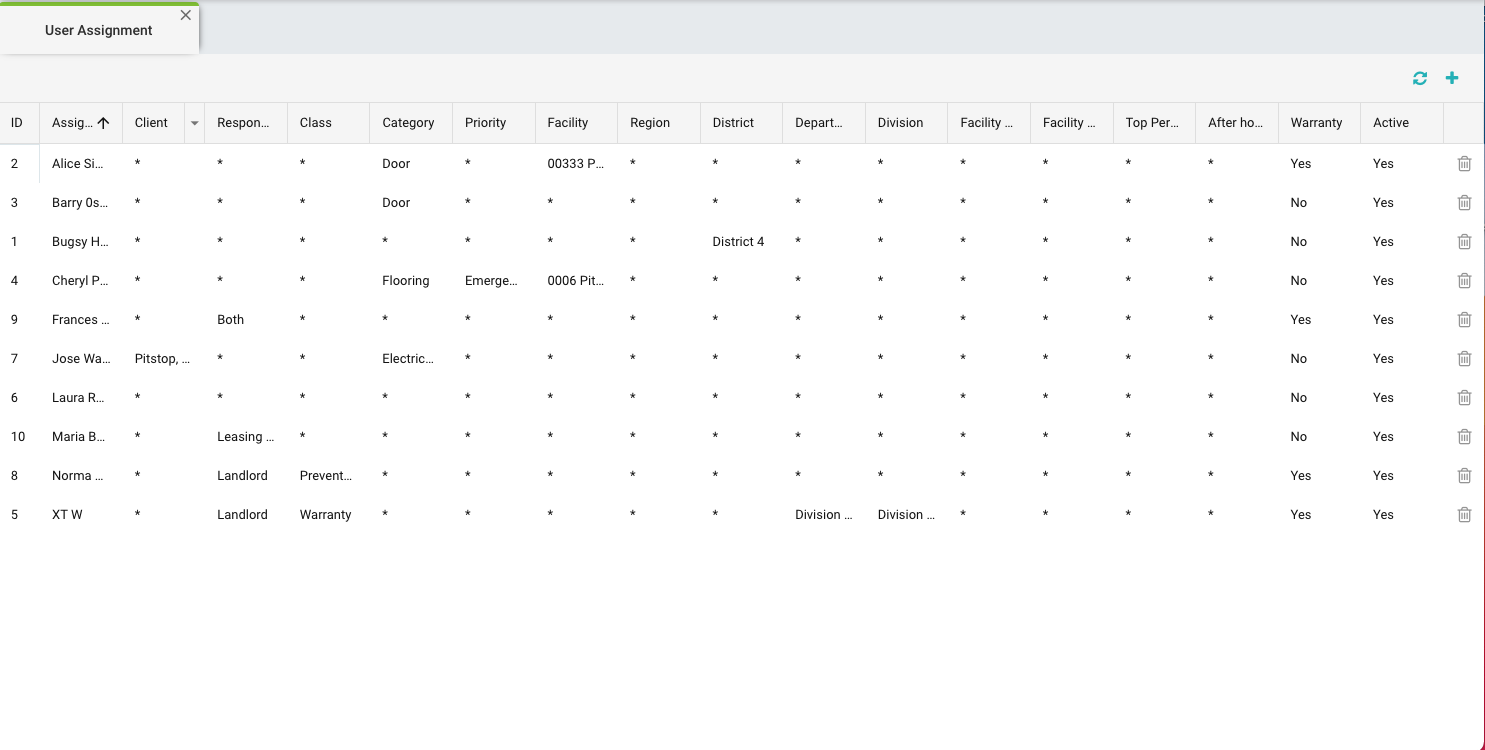The width and height of the screenshot is (1485, 750).
Task: Delete the Bugsy H... assignment row
Action: coord(1464,241)
